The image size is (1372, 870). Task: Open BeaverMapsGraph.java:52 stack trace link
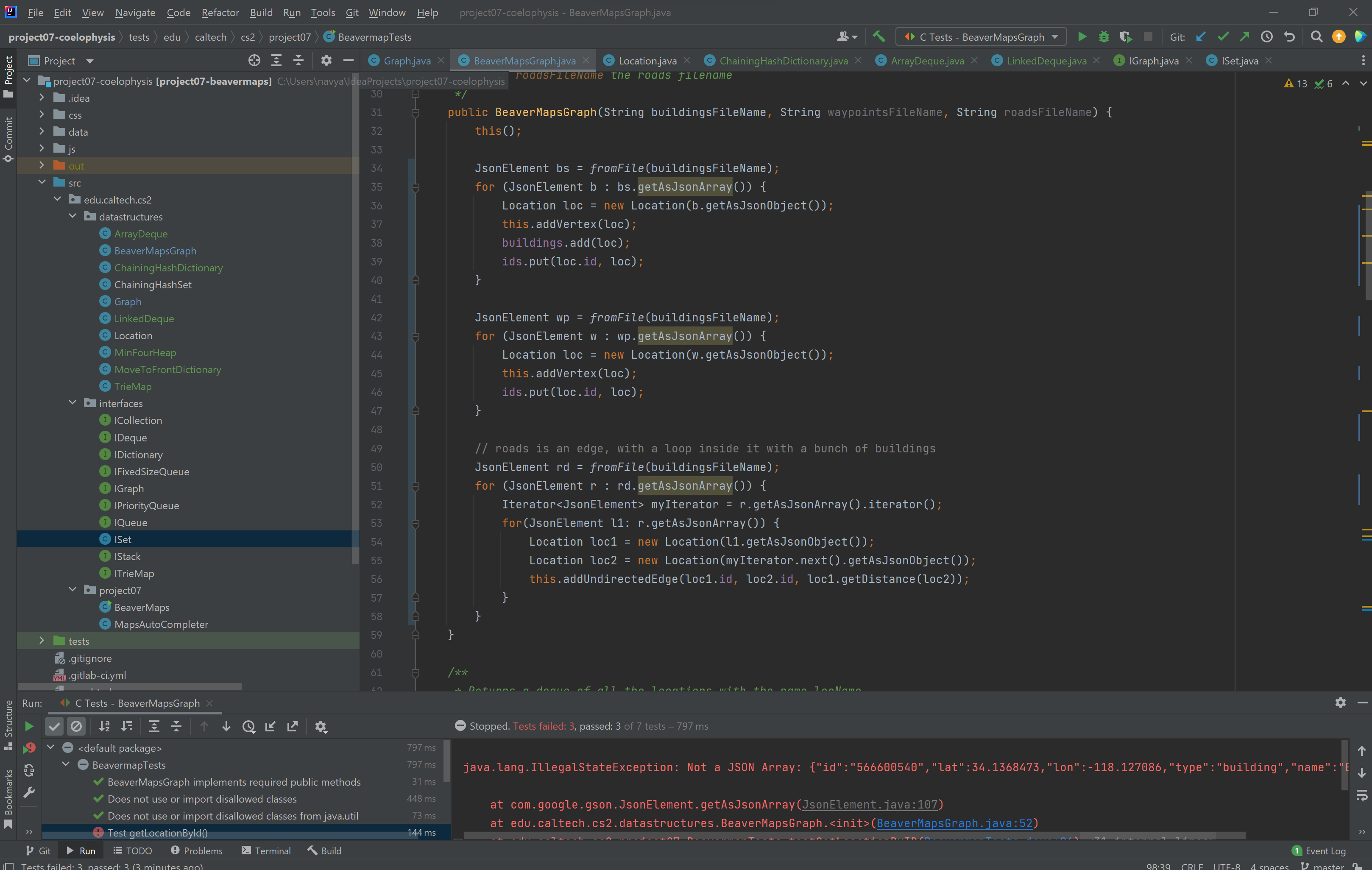[954, 823]
